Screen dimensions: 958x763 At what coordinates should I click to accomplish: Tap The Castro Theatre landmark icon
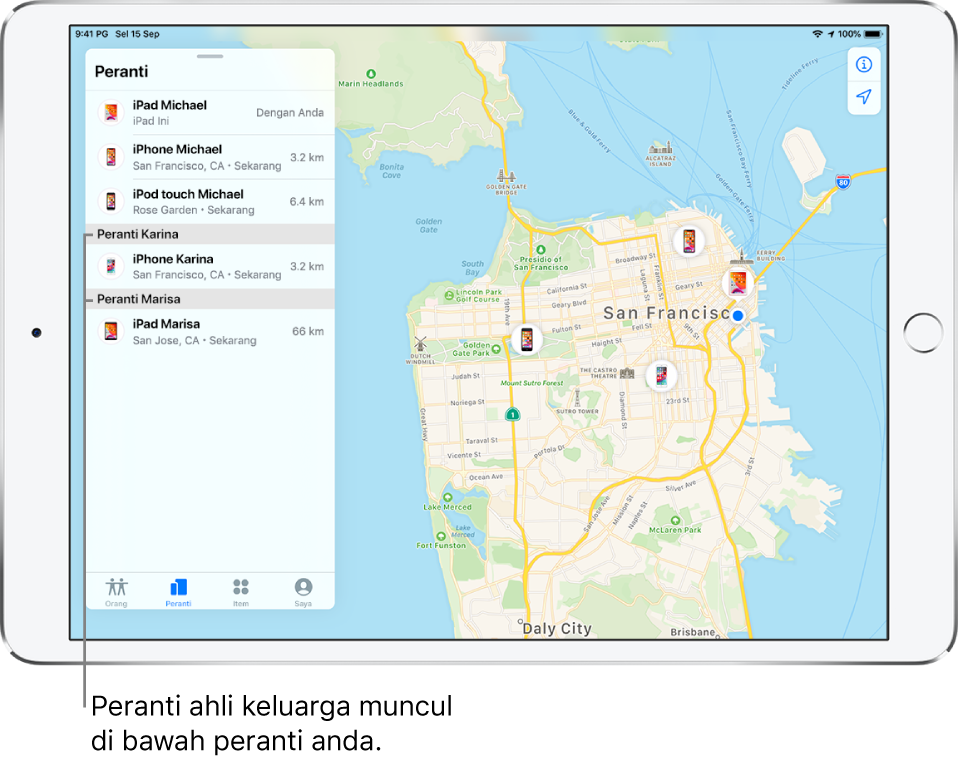(x=627, y=373)
